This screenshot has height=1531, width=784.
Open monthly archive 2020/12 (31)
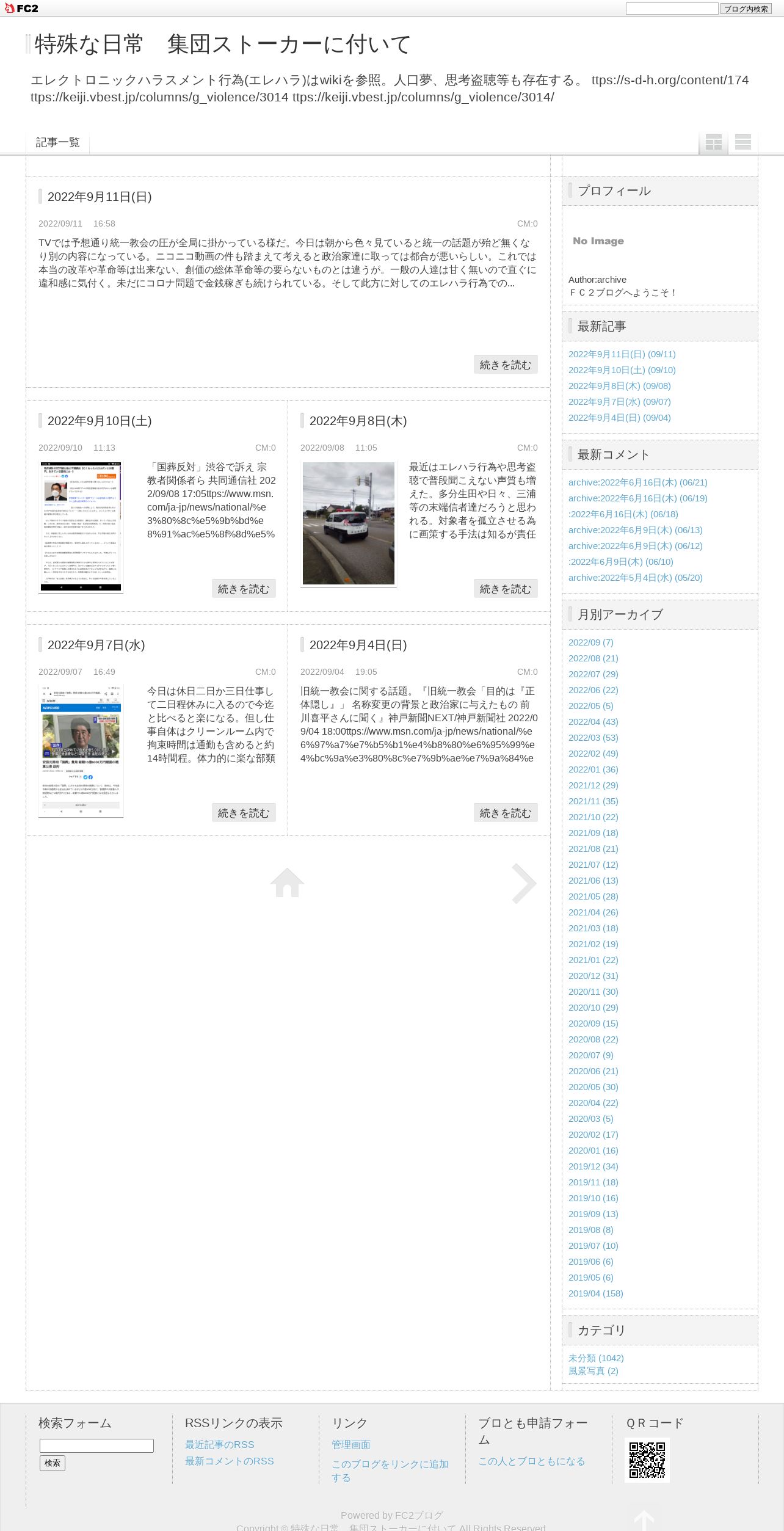point(593,976)
